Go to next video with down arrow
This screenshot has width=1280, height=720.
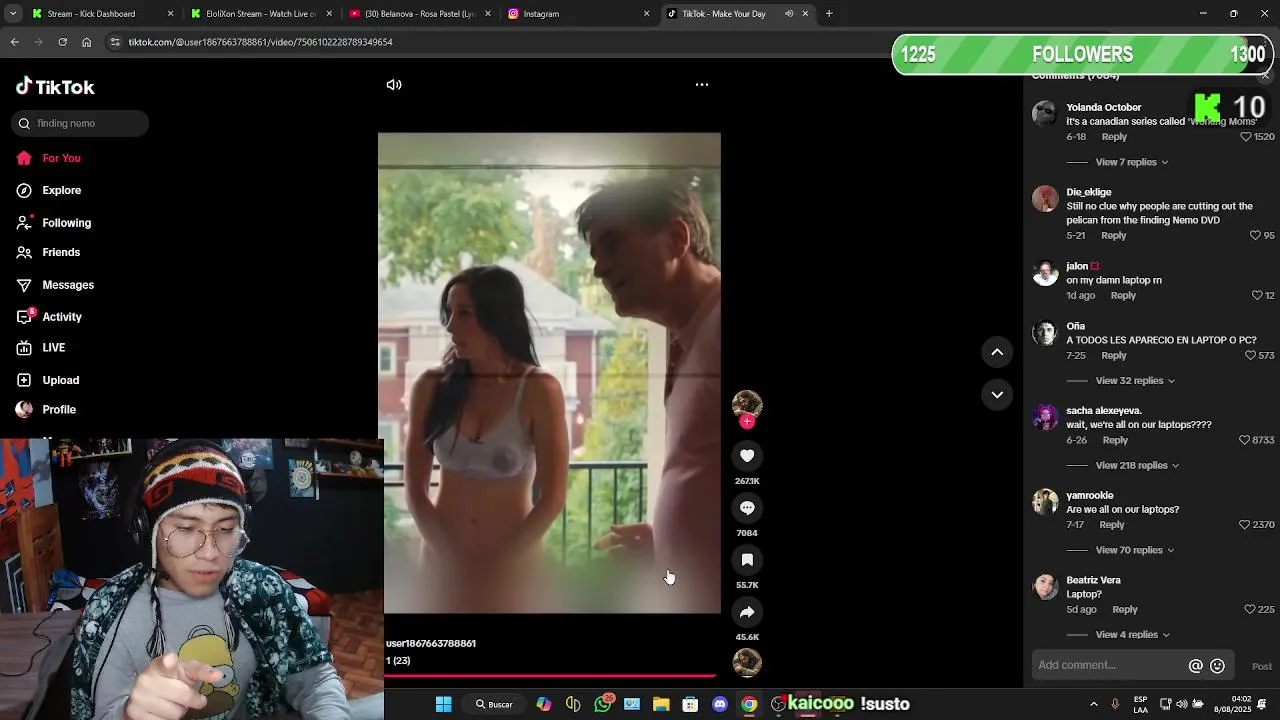[x=997, y=395]
